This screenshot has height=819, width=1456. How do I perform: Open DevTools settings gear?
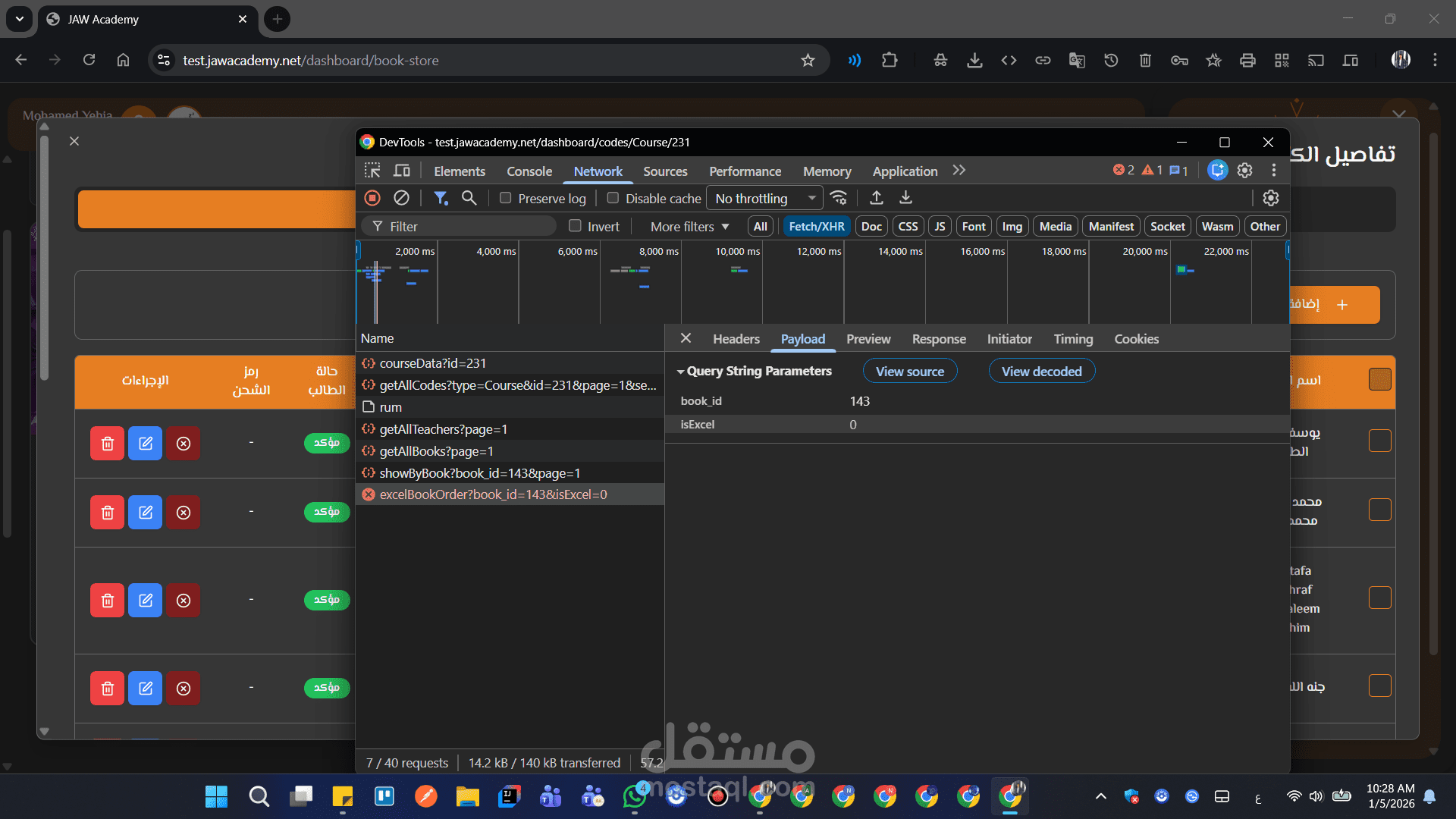click(x=1244, y=171)
